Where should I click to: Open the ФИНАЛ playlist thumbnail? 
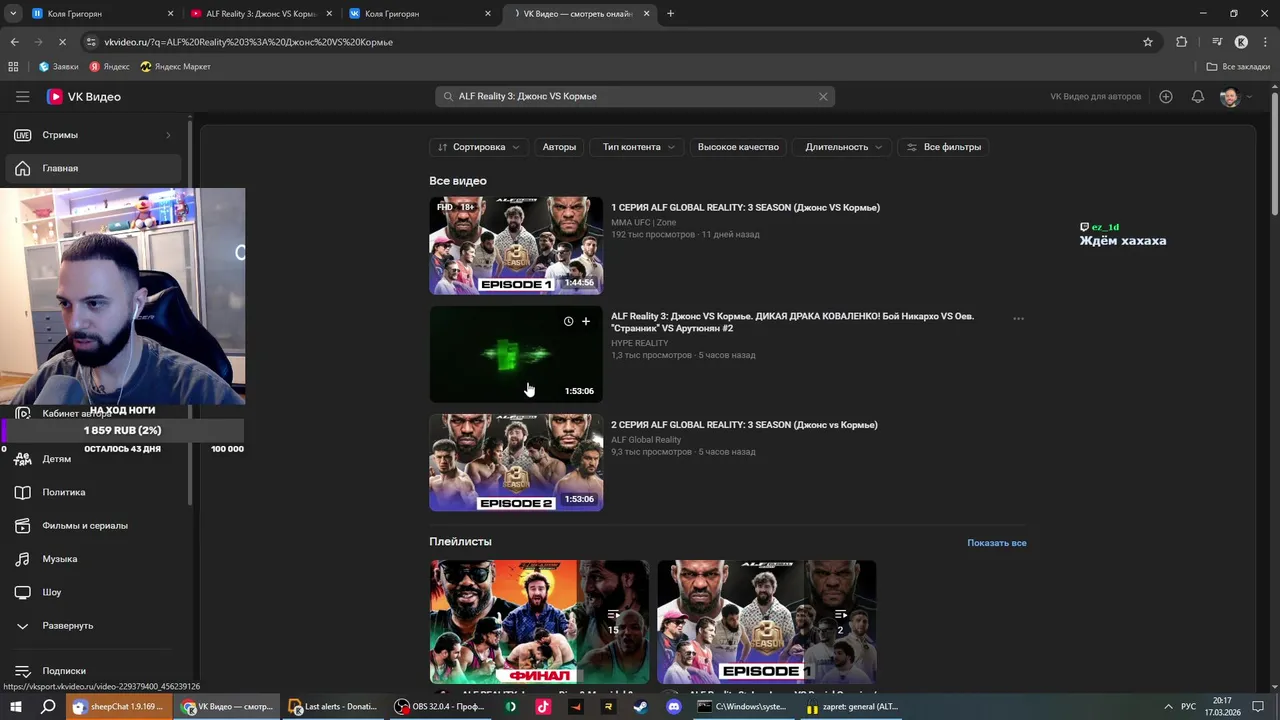[x=539, y=622]
